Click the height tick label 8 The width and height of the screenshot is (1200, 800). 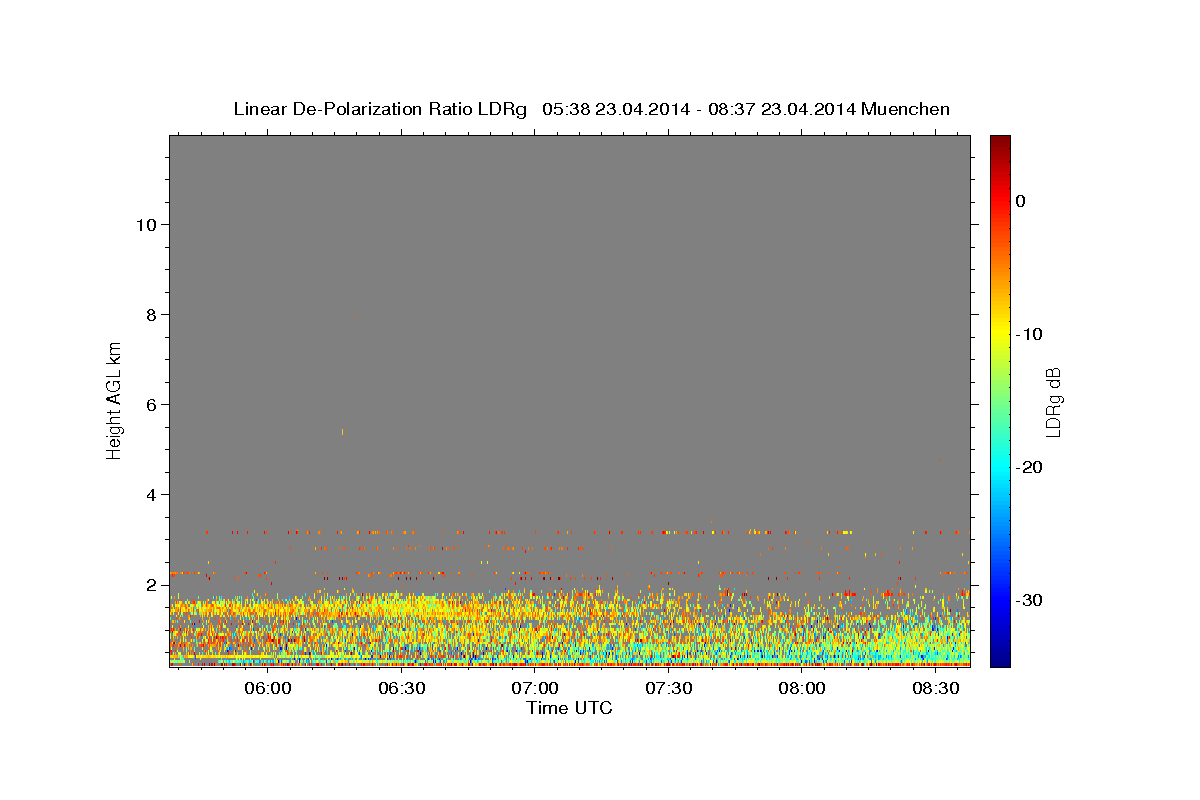click(150, 314)
